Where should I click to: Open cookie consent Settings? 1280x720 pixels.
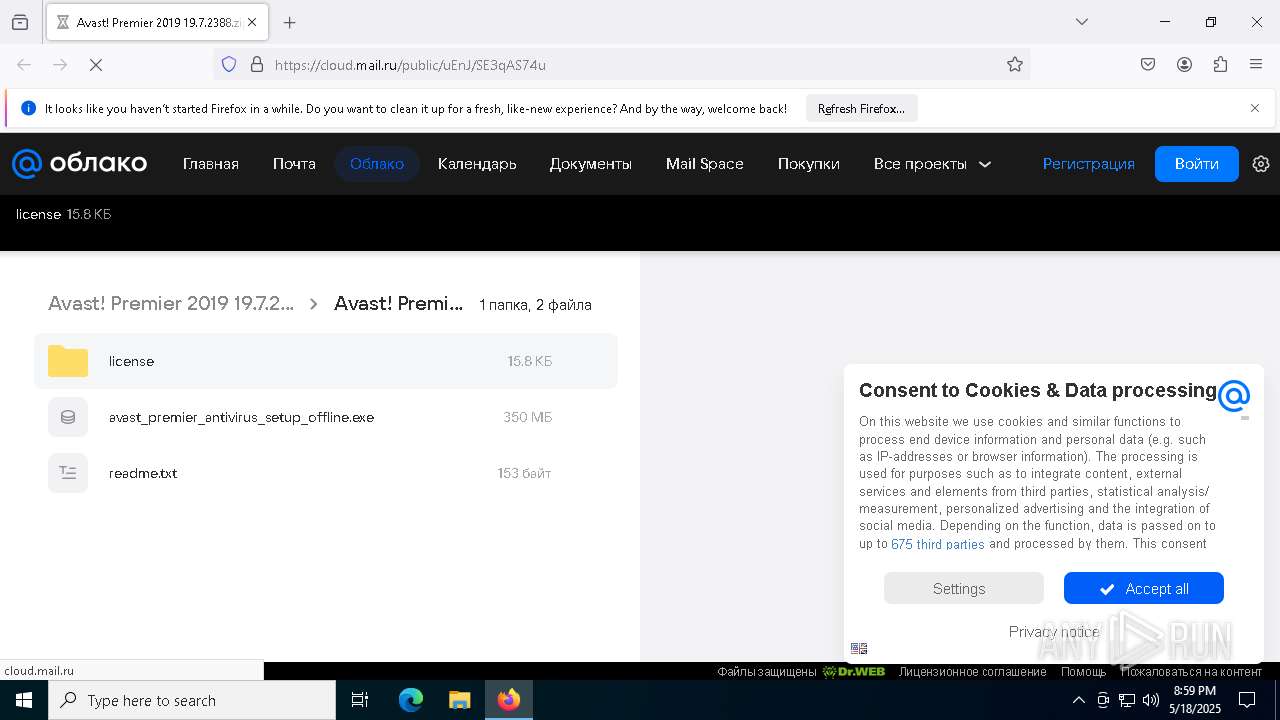pos(963,589)
